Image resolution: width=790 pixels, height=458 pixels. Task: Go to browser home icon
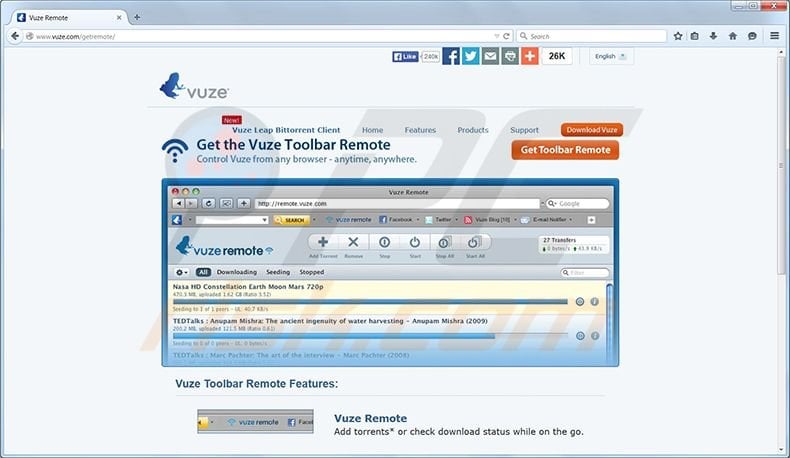tap(733, 36)
